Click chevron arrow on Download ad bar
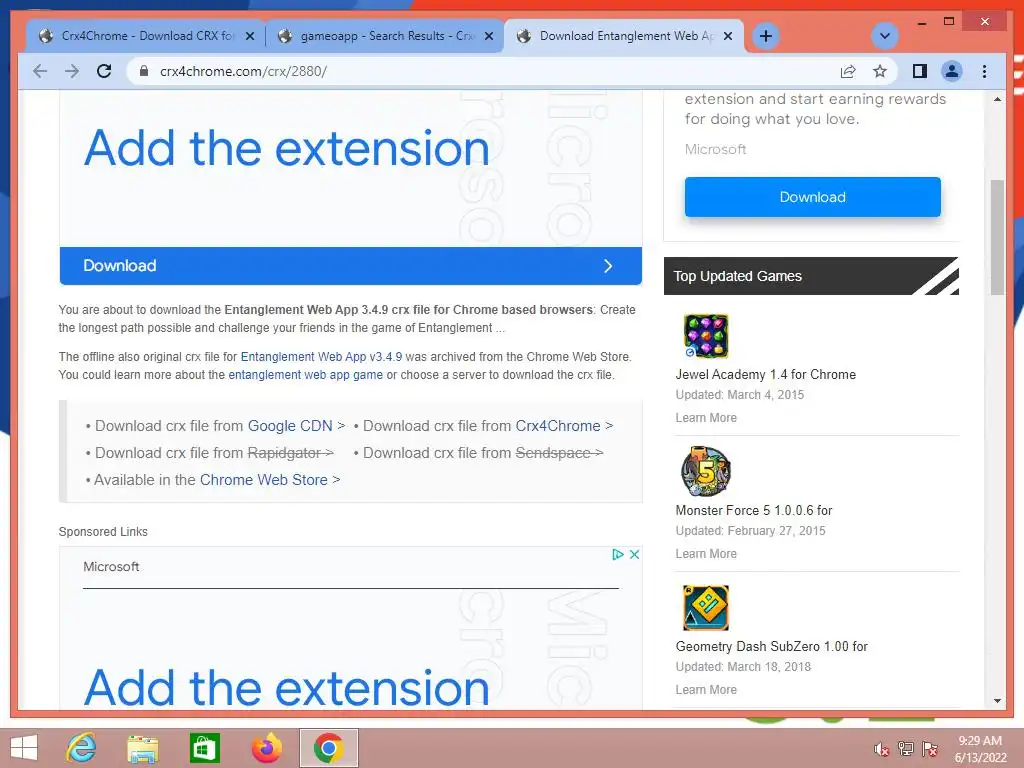This screenshot has width=1024, height=768. [x=608, y=266]
